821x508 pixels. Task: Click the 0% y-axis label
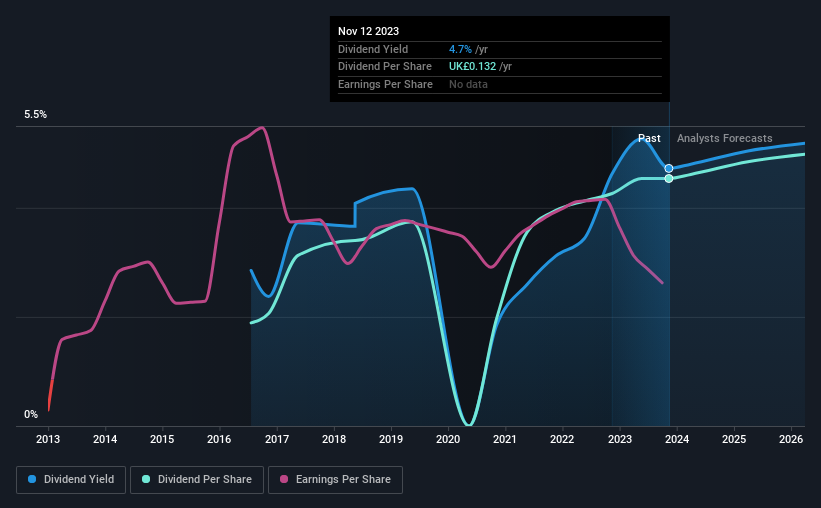[x=31, y=414]
